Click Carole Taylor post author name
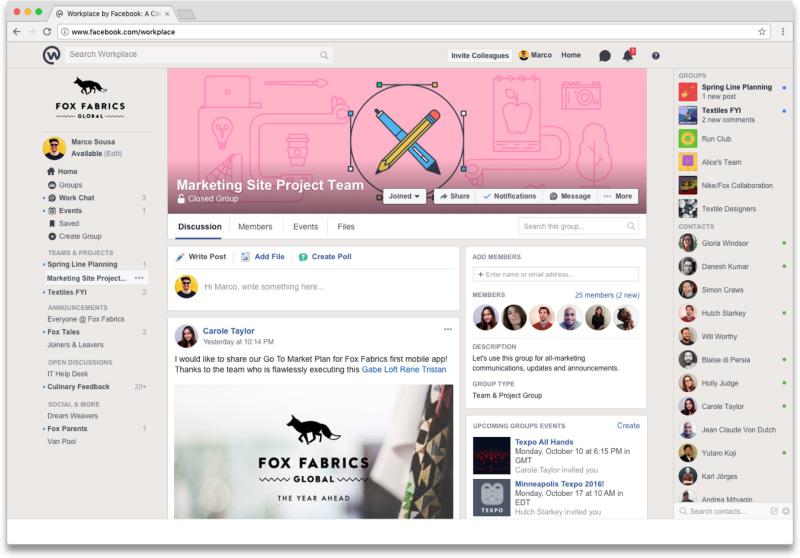This screenshot has height=558, width=800. [229, 331]
